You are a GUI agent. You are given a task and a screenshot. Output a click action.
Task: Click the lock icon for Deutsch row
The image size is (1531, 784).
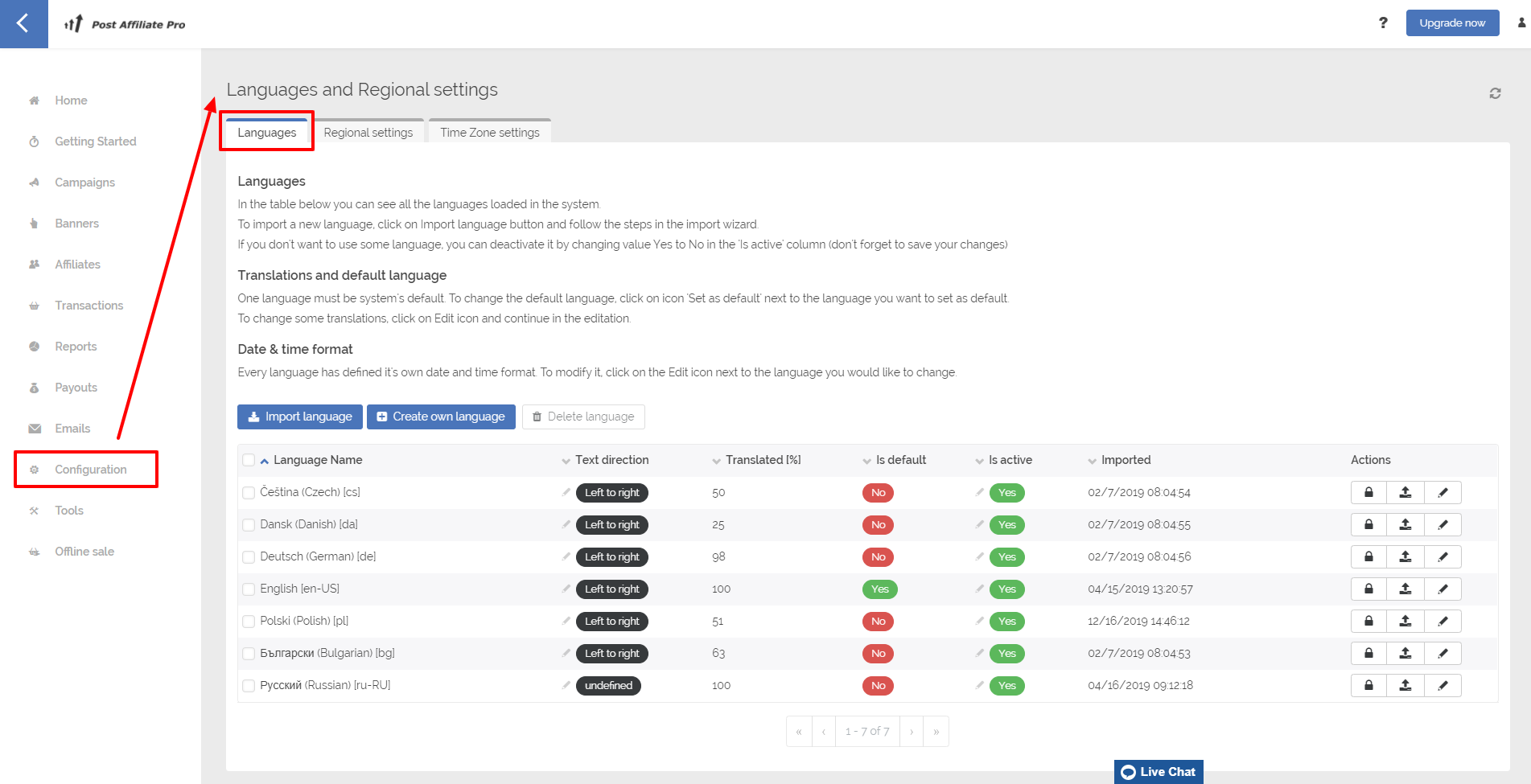click(x=1368, y=556)
